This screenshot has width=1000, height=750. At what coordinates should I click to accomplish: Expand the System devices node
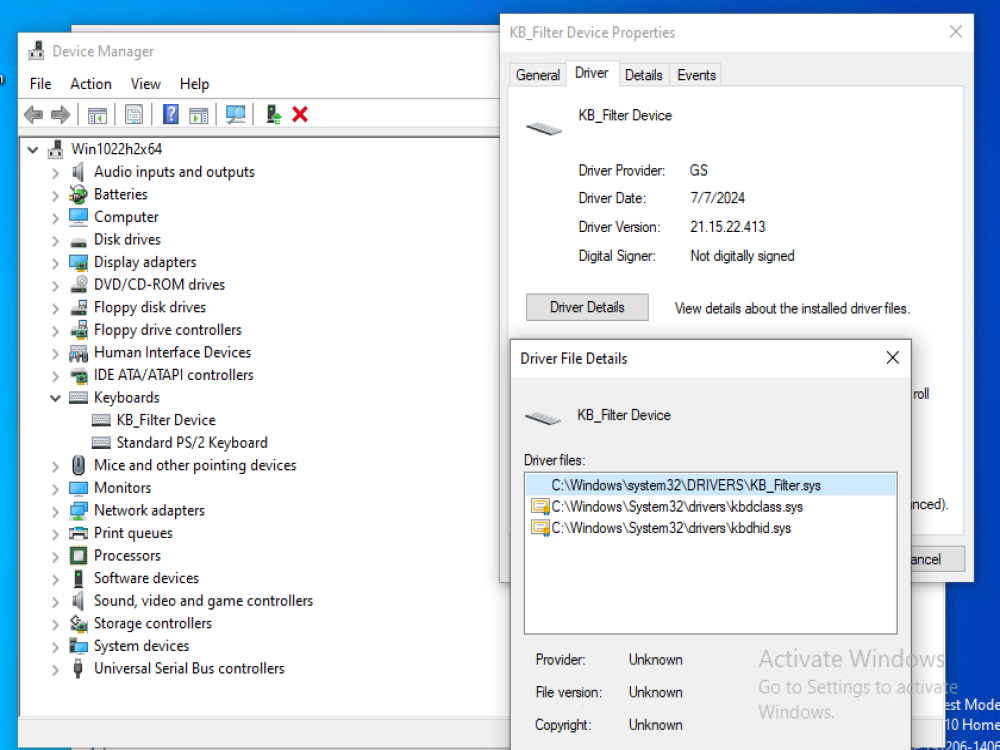[55, 647]
